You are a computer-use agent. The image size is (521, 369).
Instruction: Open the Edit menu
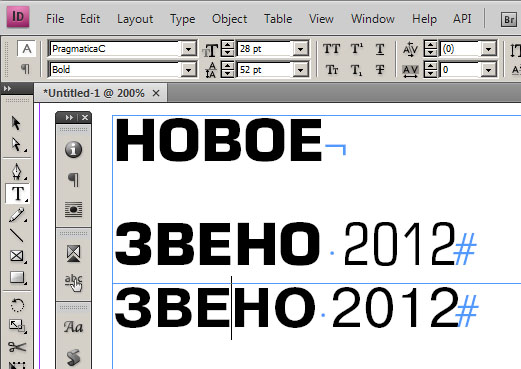(x=90, y=19)
